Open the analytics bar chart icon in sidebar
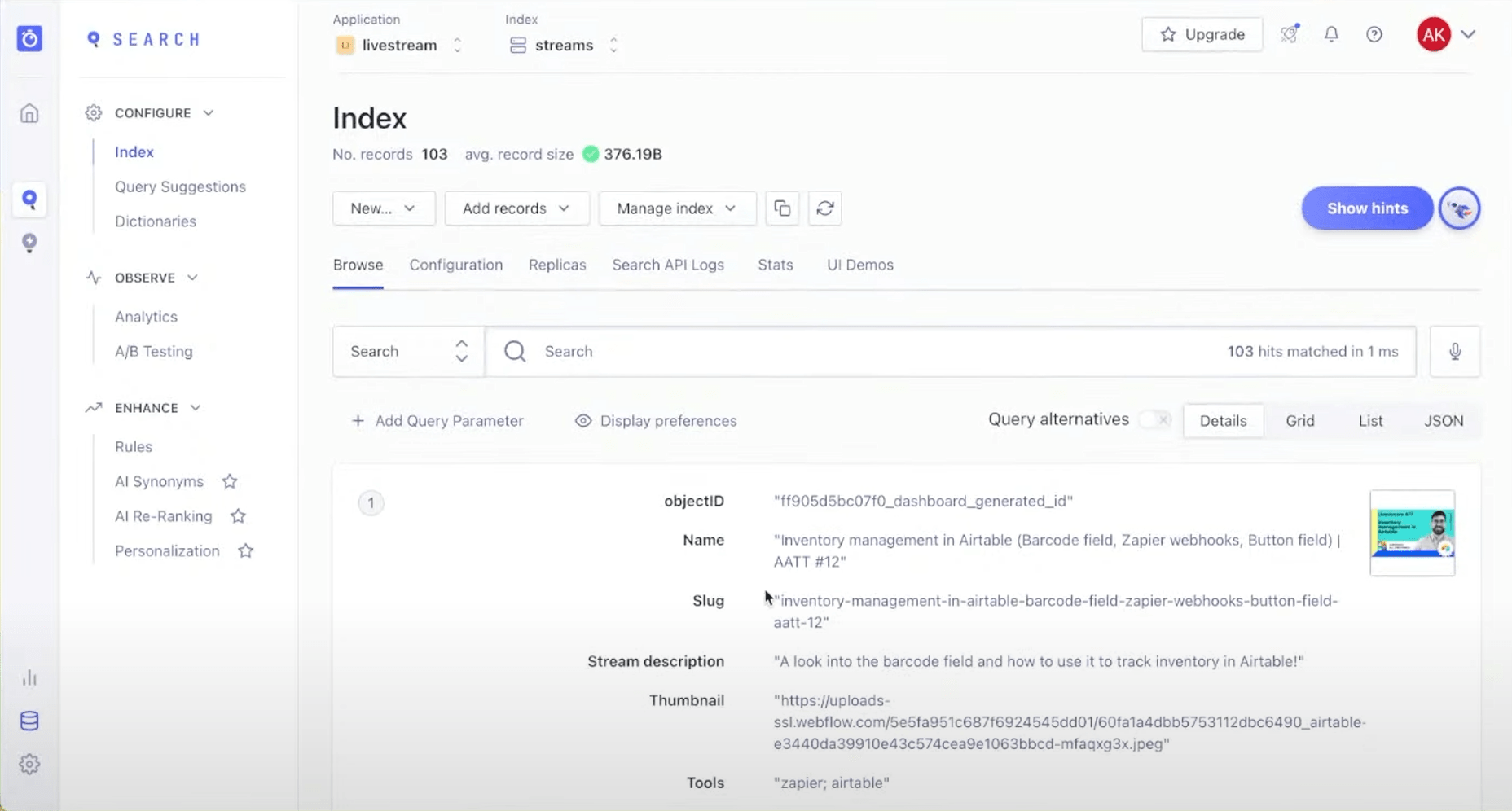1512x811 pixels. coord(29,677)
